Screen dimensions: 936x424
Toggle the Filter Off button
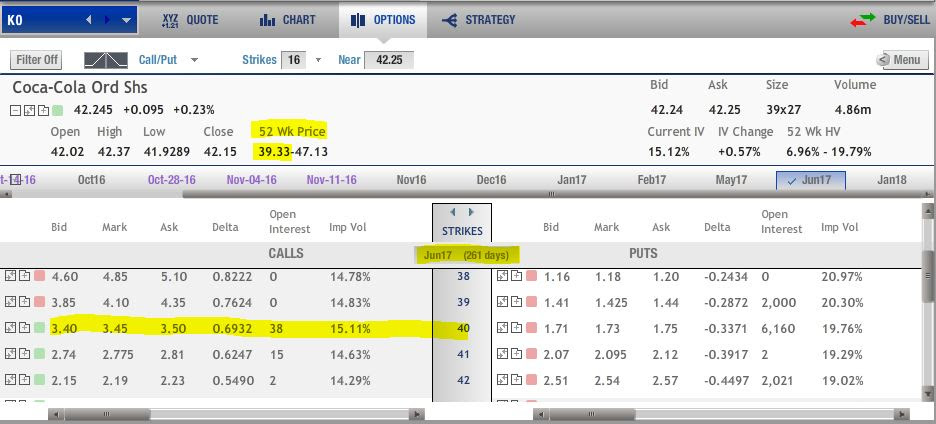click(37, 60)
